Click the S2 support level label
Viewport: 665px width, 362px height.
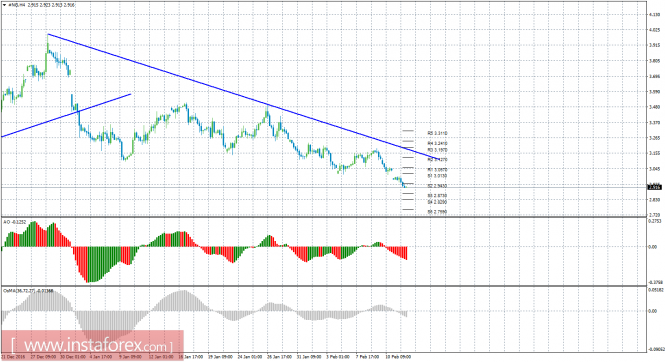point(437,186)
